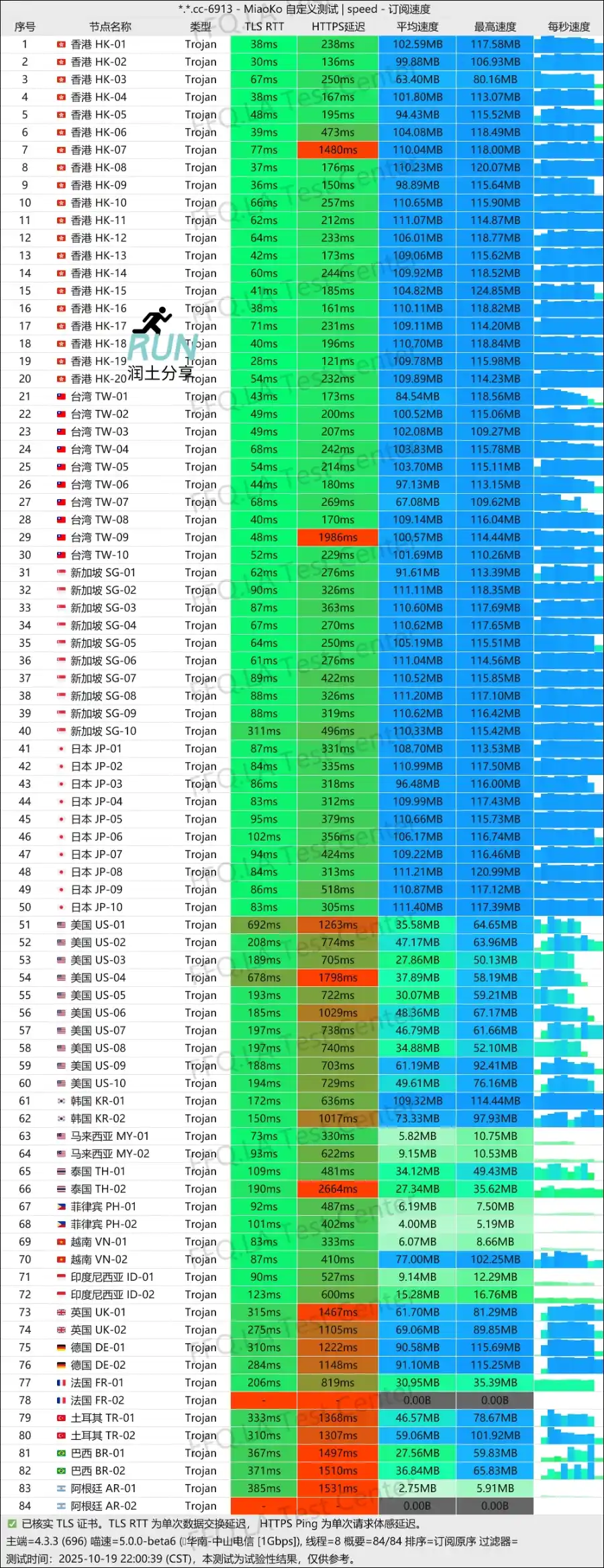604x1568 pixels.
Task: Click the red 2664ms cell for TH-02
Action: point(338,1189)
